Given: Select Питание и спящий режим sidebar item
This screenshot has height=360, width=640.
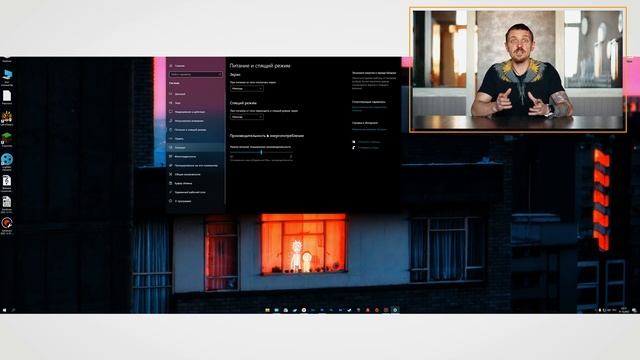Looking at the screenshot, I should [187, 130].
